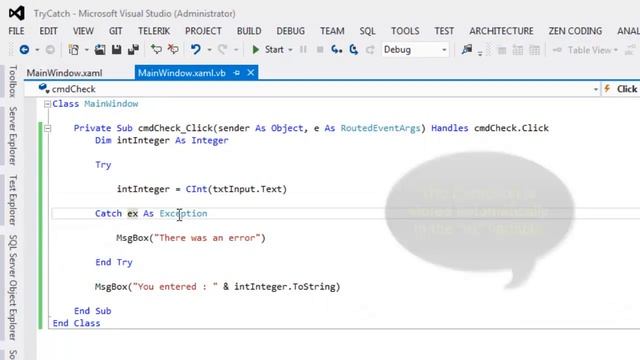Screen dimensions: 640x360
Task: Navigate backward with the blue arrow
Action: pyautogui.click(x=24, y=50)
